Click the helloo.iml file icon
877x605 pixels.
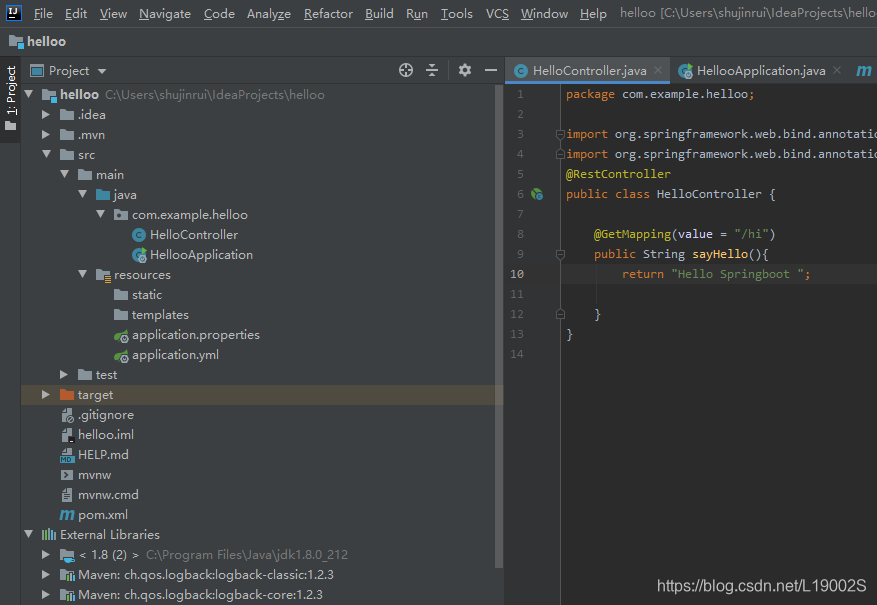pyautogui.click(x=67, y=435)
